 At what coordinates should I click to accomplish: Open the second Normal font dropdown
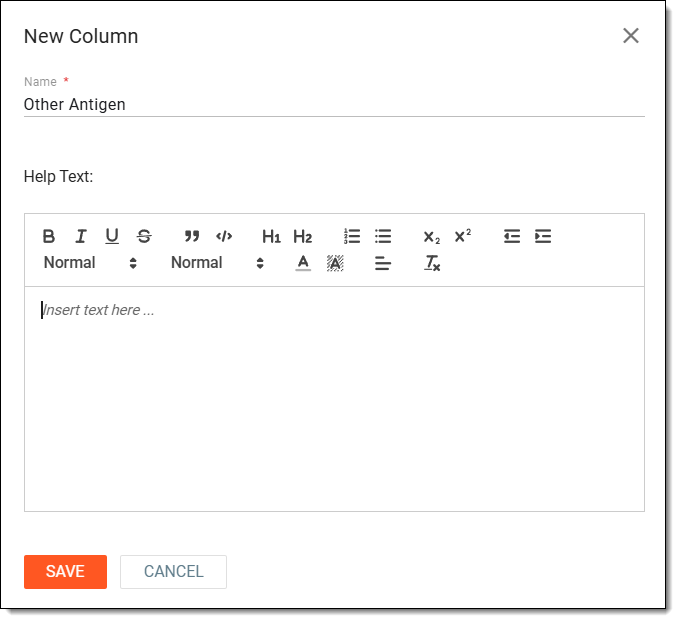pyautogui.click(x=217, y=263)
